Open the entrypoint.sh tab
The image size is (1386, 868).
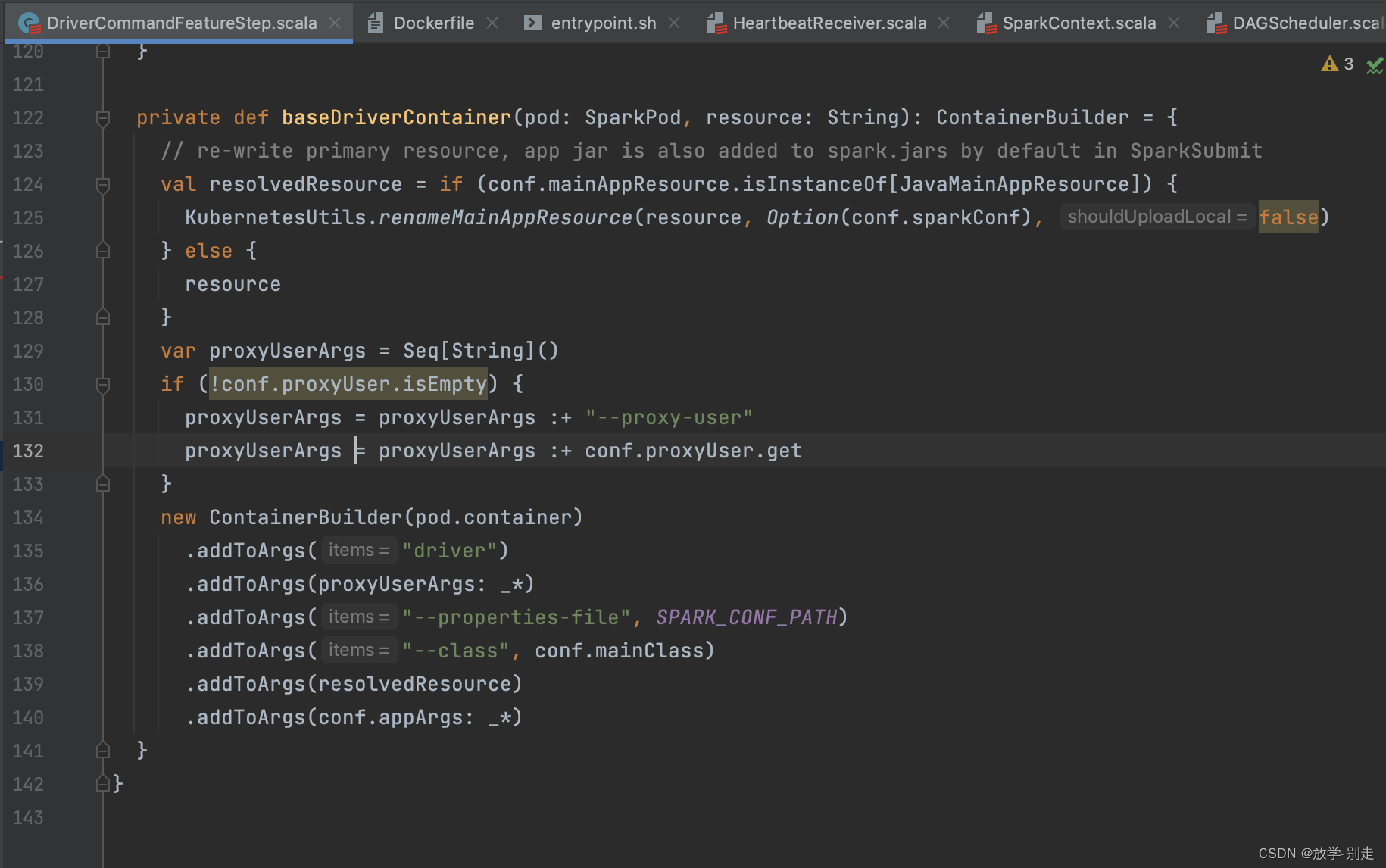(x=604, y=23)
